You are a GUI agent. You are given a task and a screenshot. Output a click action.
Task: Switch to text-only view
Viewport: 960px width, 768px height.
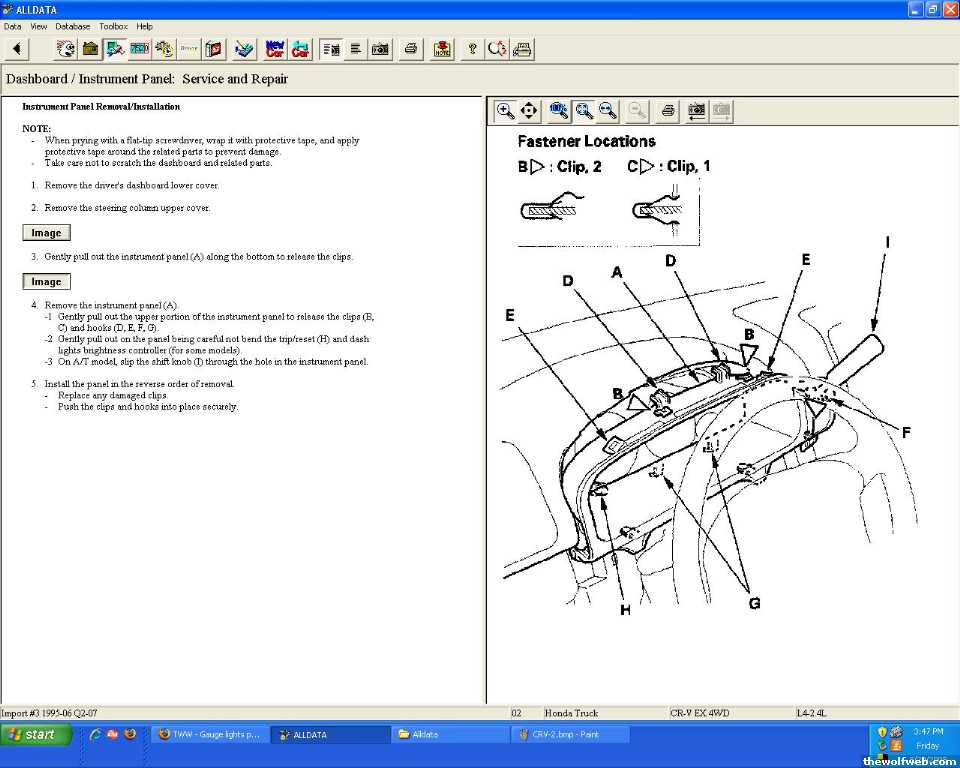(355, 48)
